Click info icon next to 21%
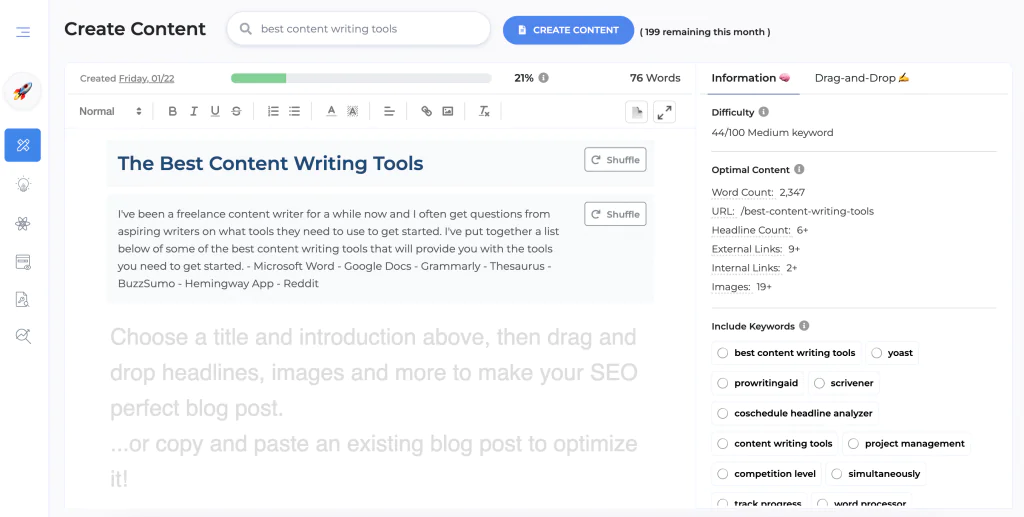Viewport: 1024px width, 517px height. (543, 78)
